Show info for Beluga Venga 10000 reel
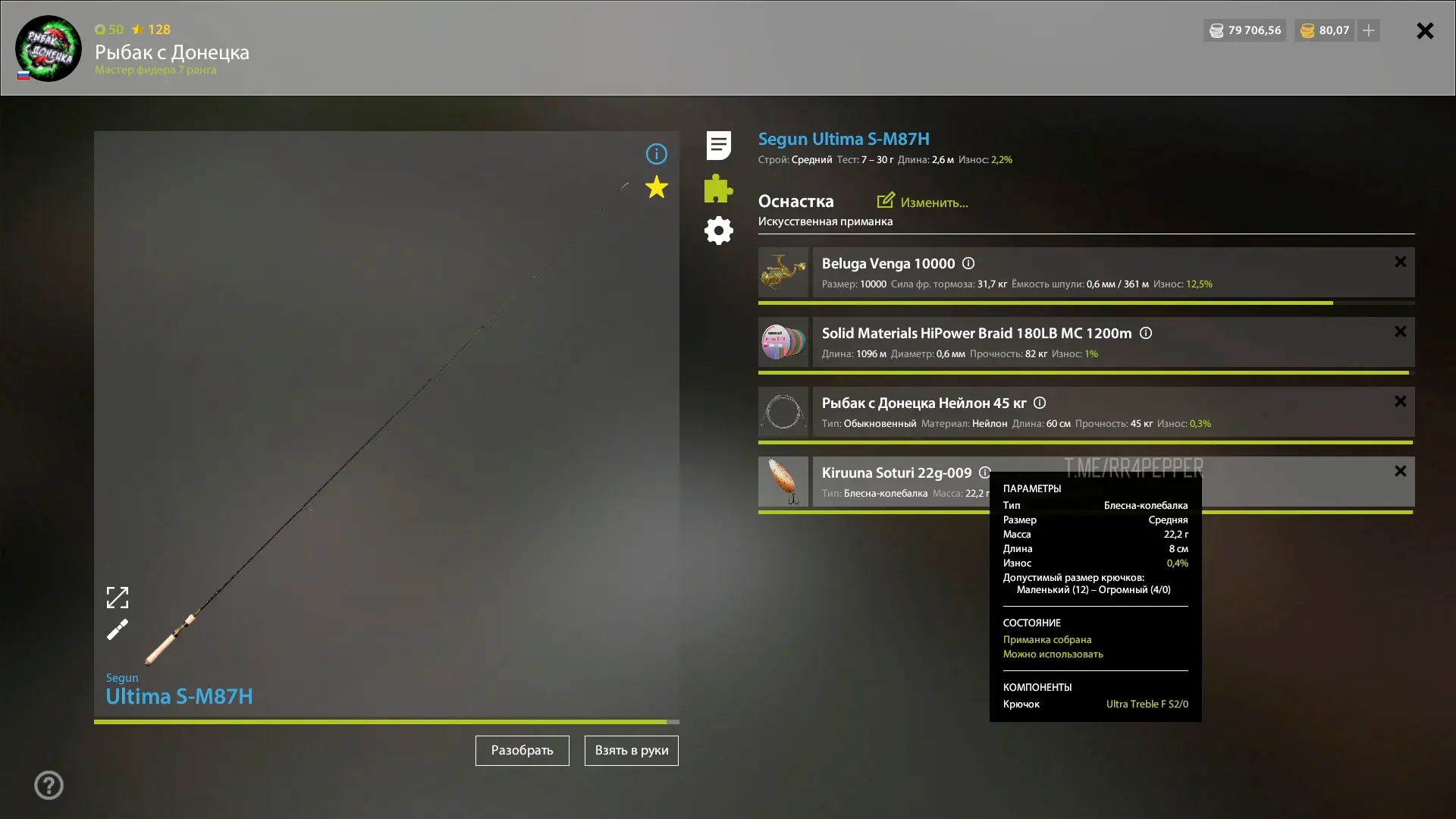This screenshot has height=819, width=1456. click(x=968, y=263)
